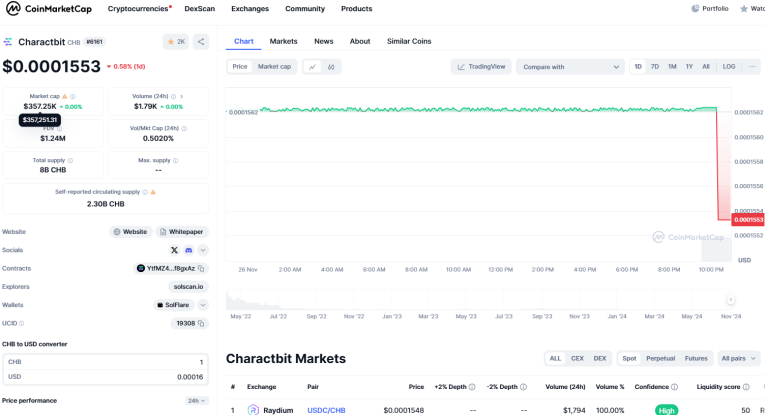This screenshot has width=765, height=415.
Task: Click the circulating supply warning triangle
Action: point(153,192)
